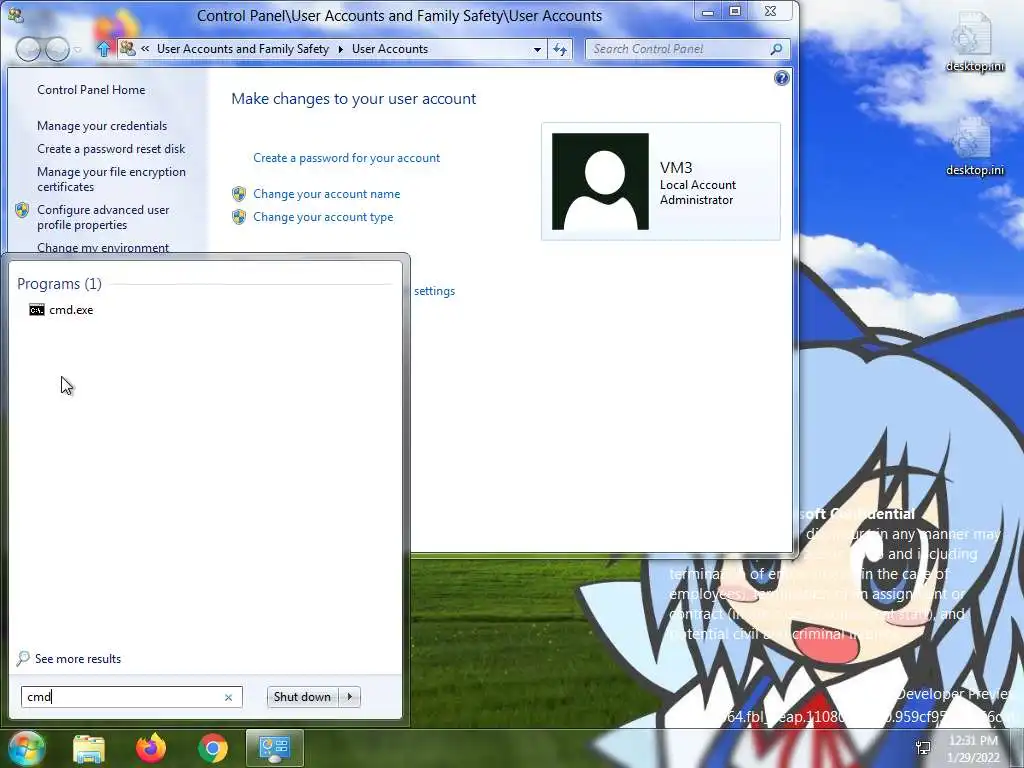Click the User Accounts address bar icon
Image resolution: width=1024 pixels, height=768 pixels.
click(128, 49)
